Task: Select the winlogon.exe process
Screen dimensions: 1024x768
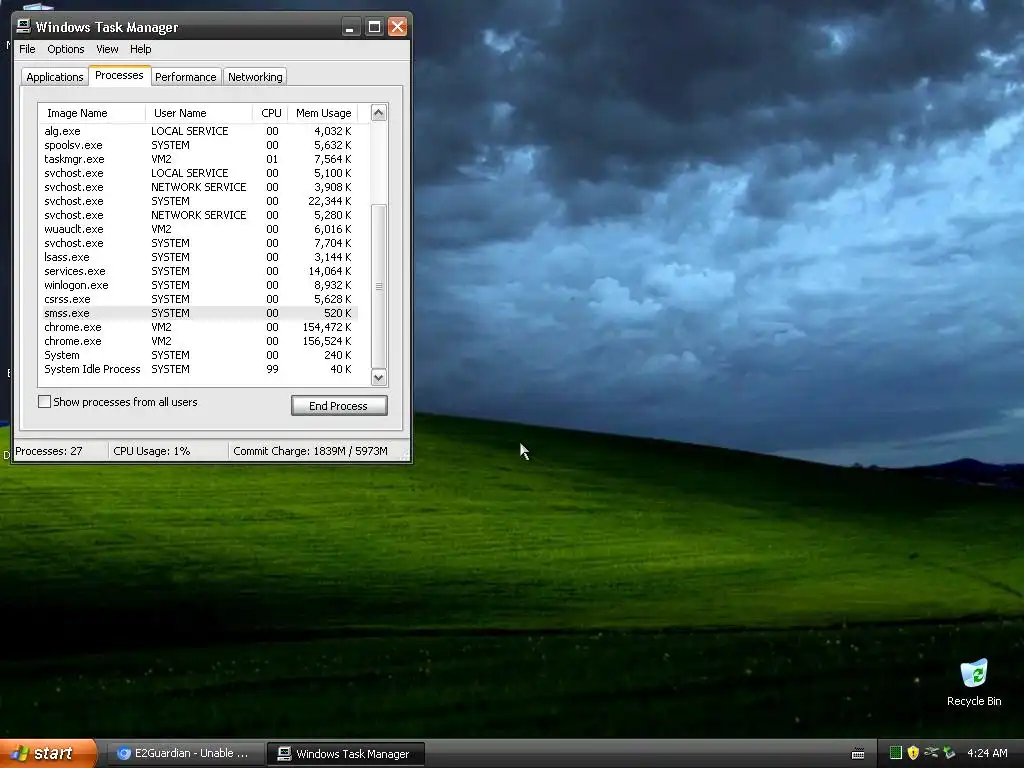Action: (x=199, y=285)
